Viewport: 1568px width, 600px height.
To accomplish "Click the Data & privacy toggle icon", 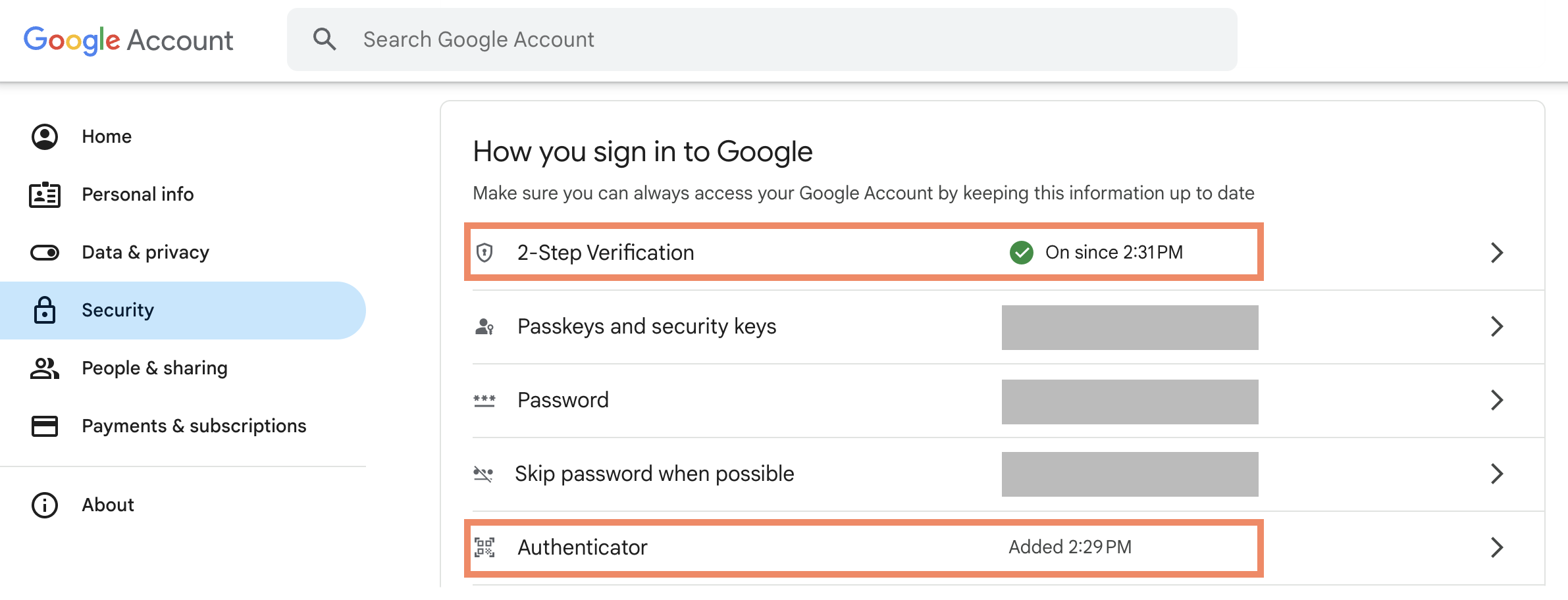I will coord(45,253).
